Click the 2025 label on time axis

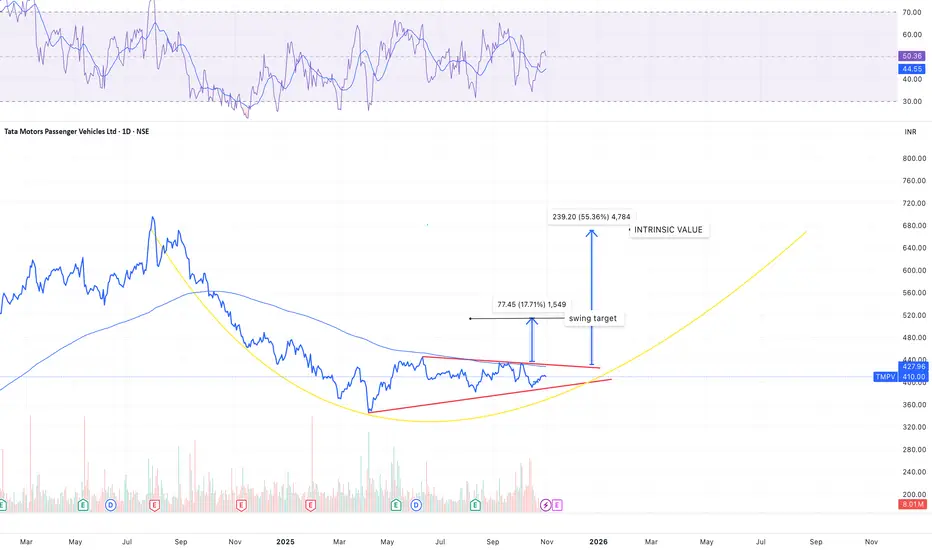(x=285, y=542)
